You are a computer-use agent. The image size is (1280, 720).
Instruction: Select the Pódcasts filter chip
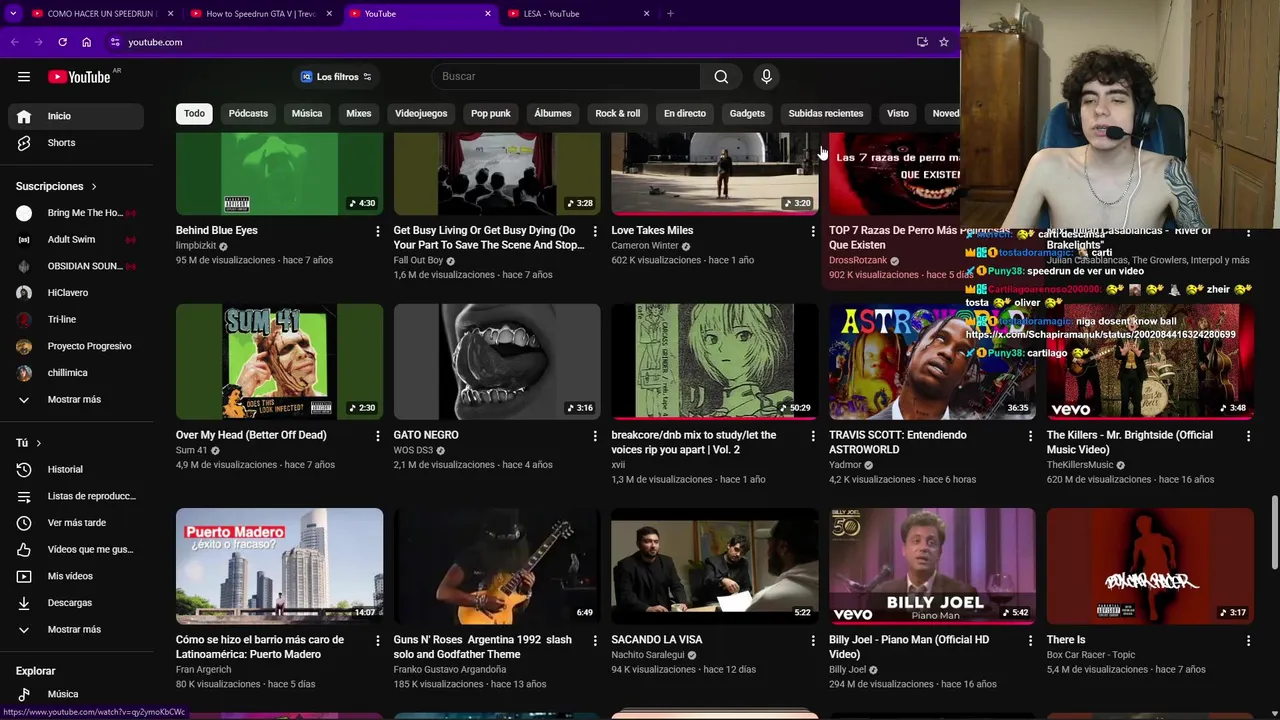click(248, 113)
